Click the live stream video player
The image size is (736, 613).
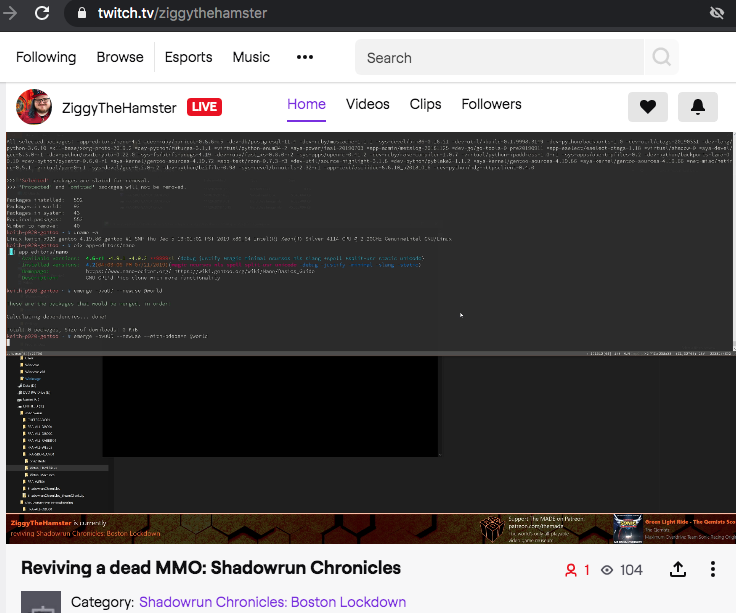[x=369, y=338]
